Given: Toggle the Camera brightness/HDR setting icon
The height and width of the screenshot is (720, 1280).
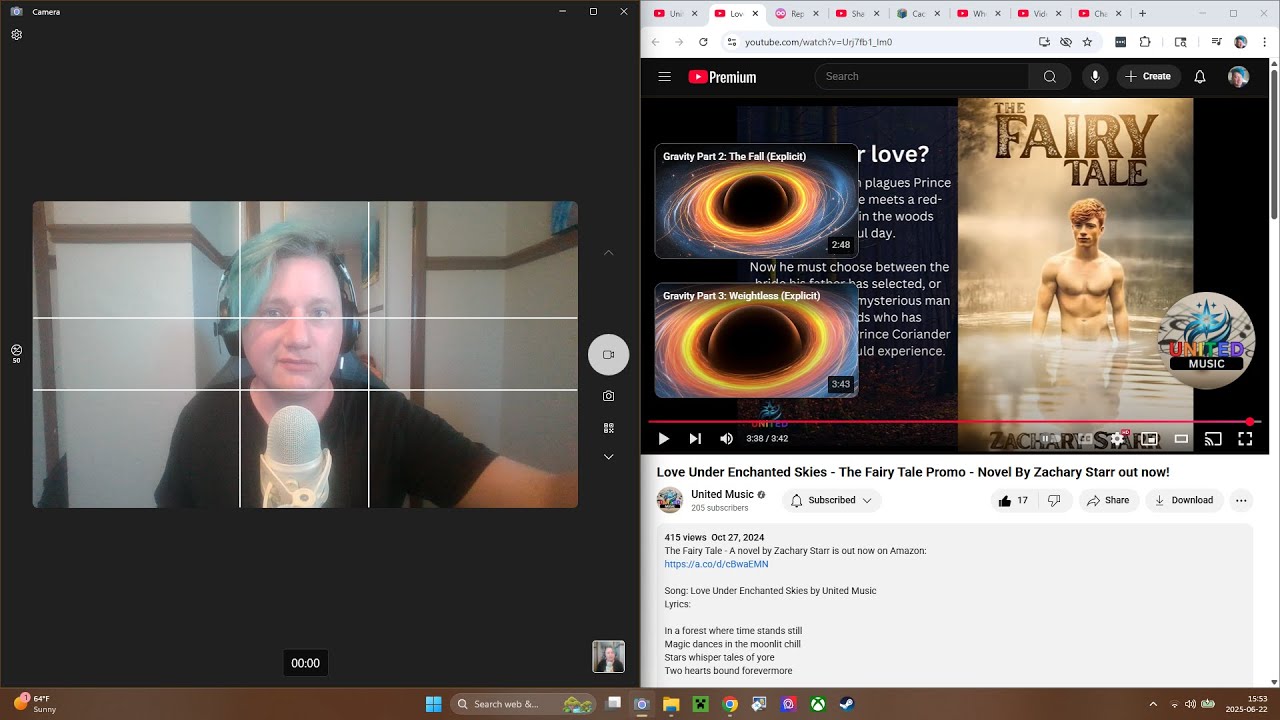Looking at the screenshot, I should pos(17,352).
